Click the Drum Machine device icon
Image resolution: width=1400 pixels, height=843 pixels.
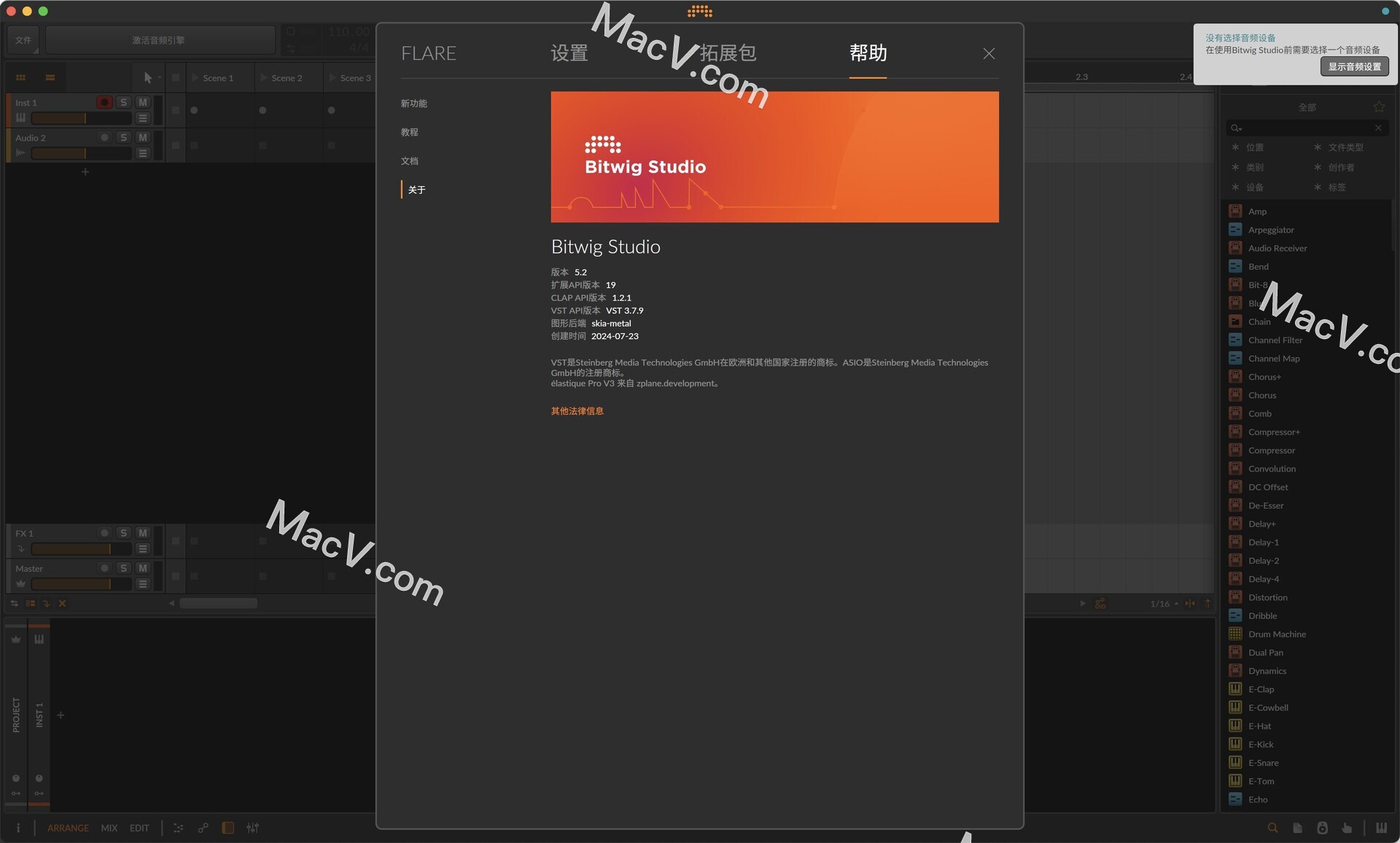pyautogui.click(x=1235, y=634)
